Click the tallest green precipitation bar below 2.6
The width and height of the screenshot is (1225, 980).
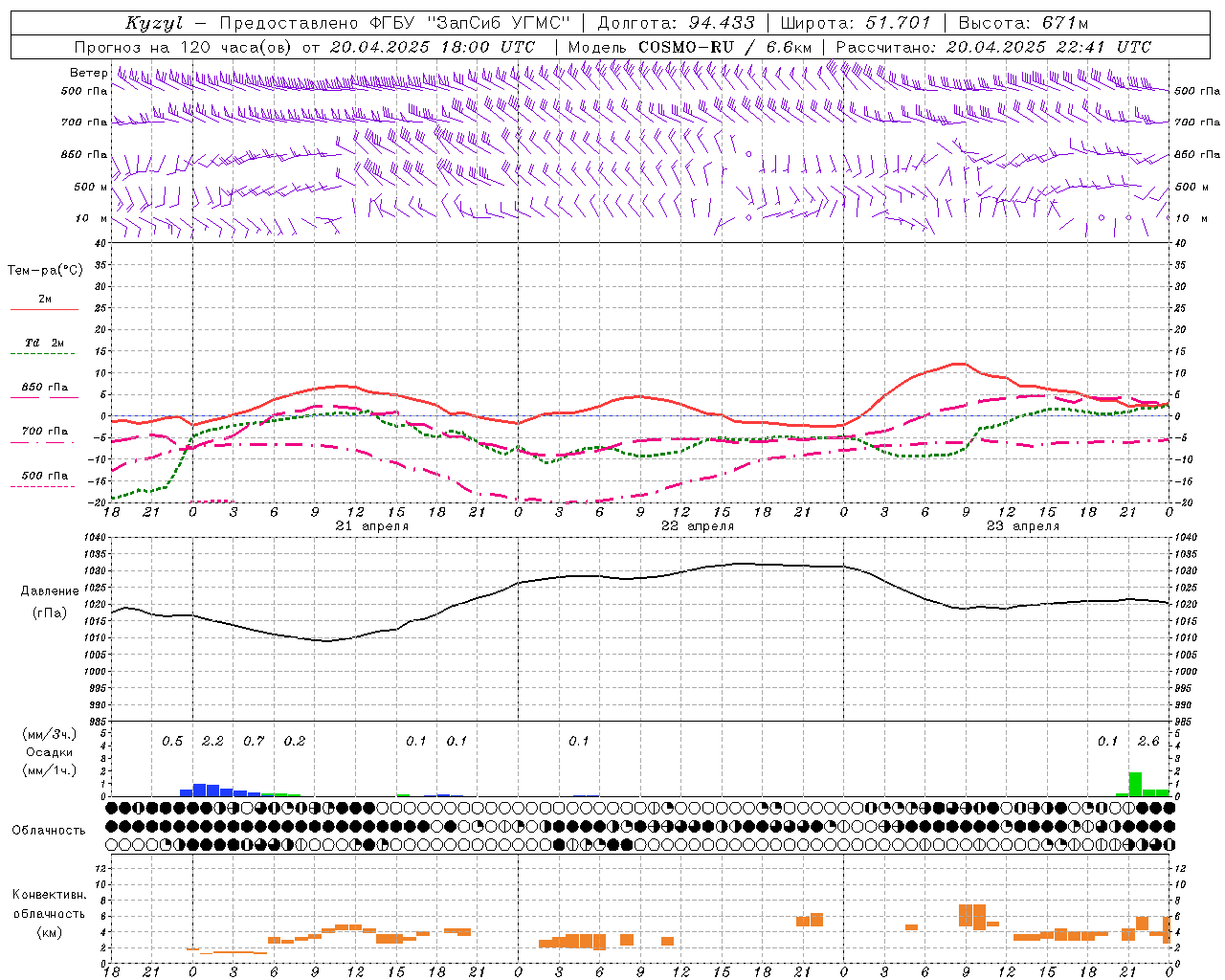[x=1135, y=784]
